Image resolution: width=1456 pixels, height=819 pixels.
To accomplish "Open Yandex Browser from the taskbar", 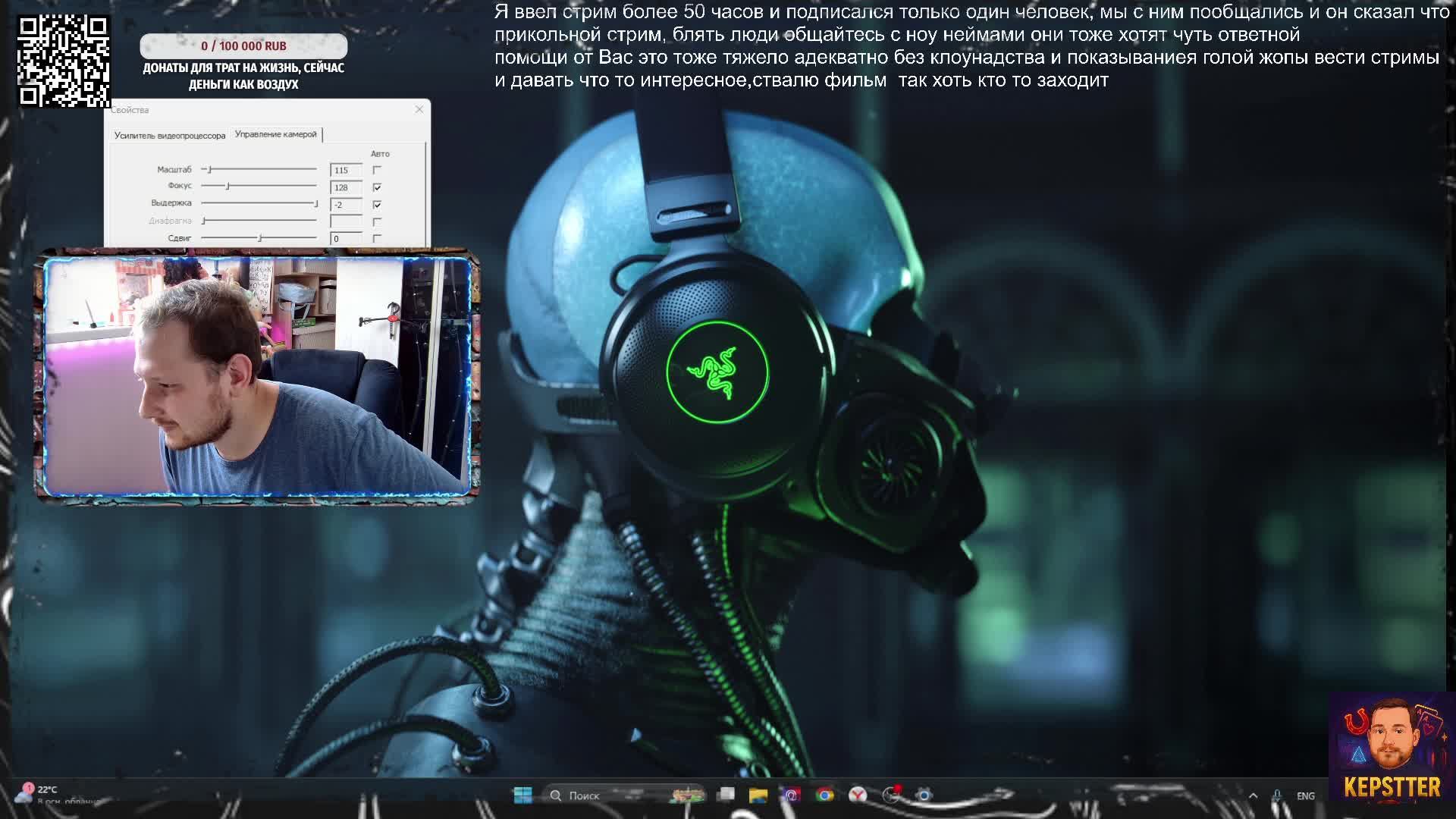I will coord(858,795).
